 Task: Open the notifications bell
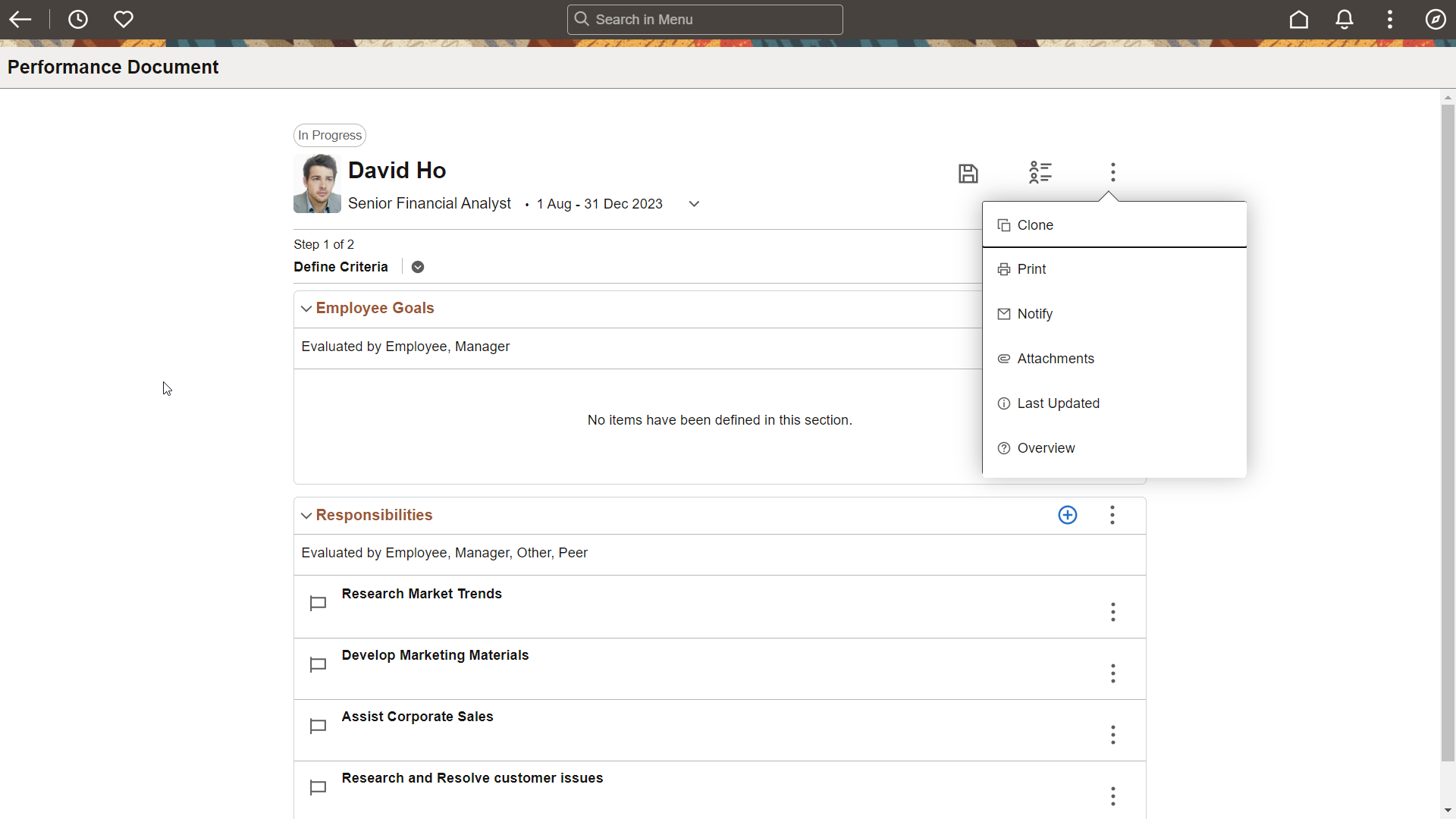click(1345, 20)
